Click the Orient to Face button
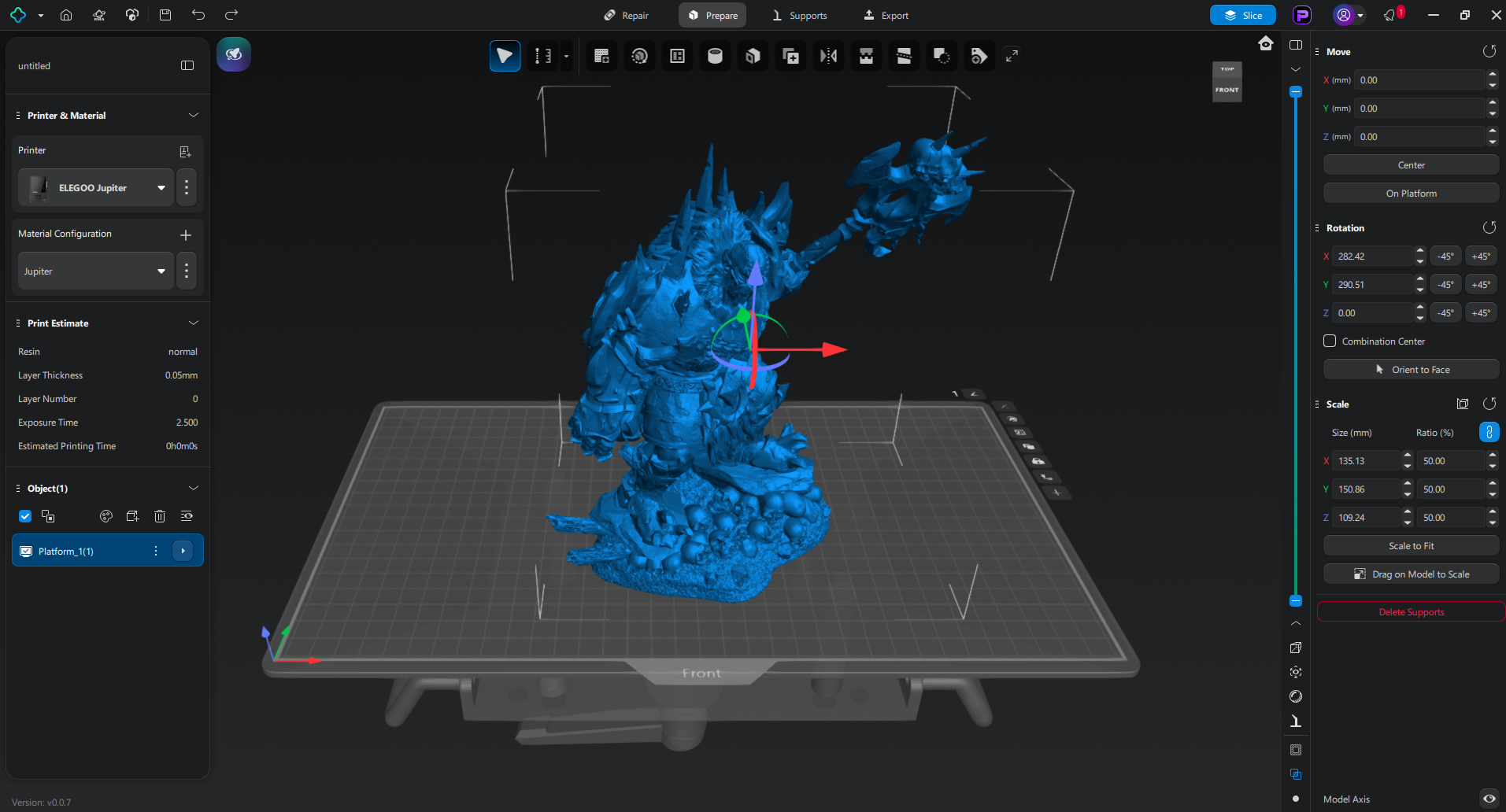1506x812 pixels. [x=1411, y=370]
